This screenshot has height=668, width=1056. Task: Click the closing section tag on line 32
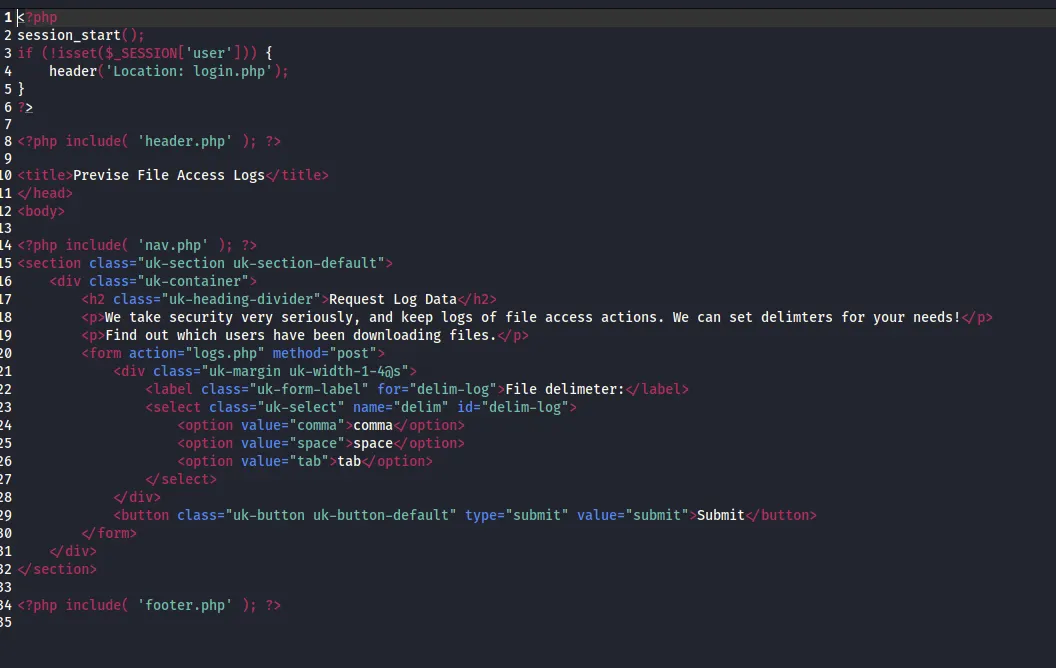click(57, 569)
